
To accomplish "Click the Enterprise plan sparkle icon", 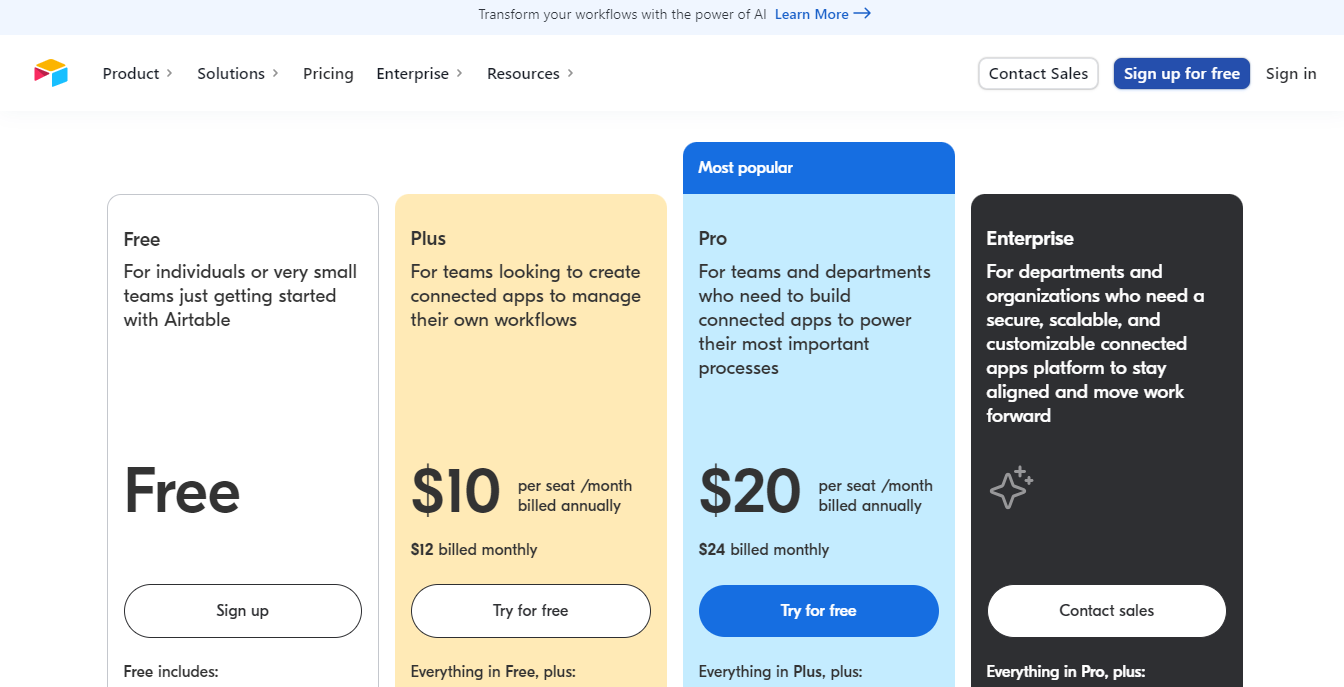I will [x=1011, y=487].
